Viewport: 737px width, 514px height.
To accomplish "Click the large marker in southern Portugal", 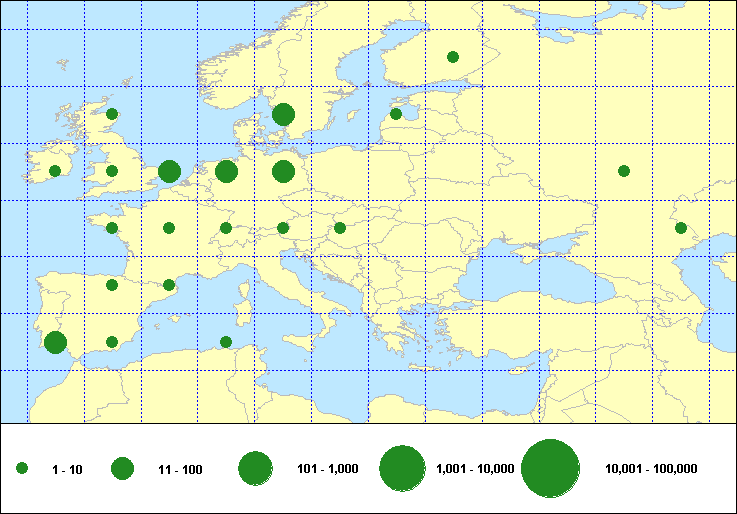I will [x=55, y=342].
